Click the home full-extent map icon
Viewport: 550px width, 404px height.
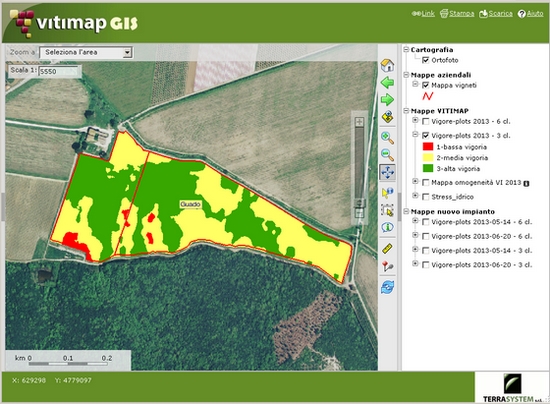[387, 65]
